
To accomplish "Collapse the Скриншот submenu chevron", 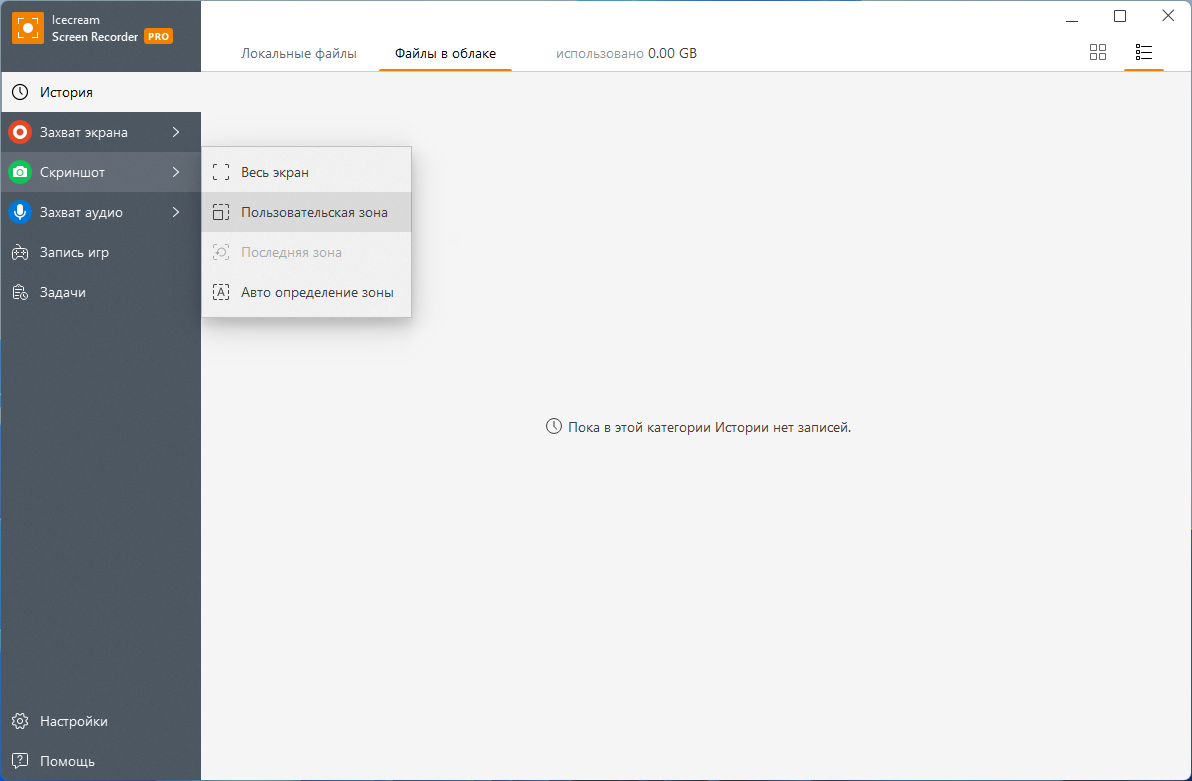I will (x=176, y=172).
